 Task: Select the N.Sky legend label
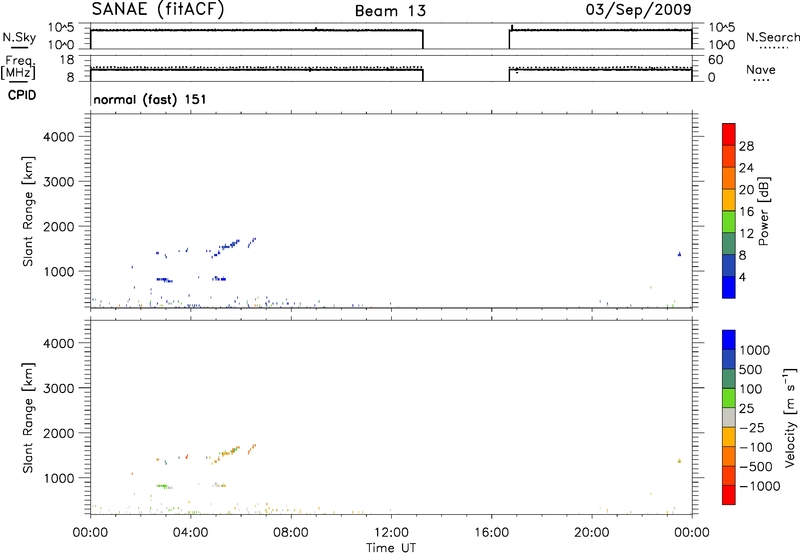click(x=19, y=38)
